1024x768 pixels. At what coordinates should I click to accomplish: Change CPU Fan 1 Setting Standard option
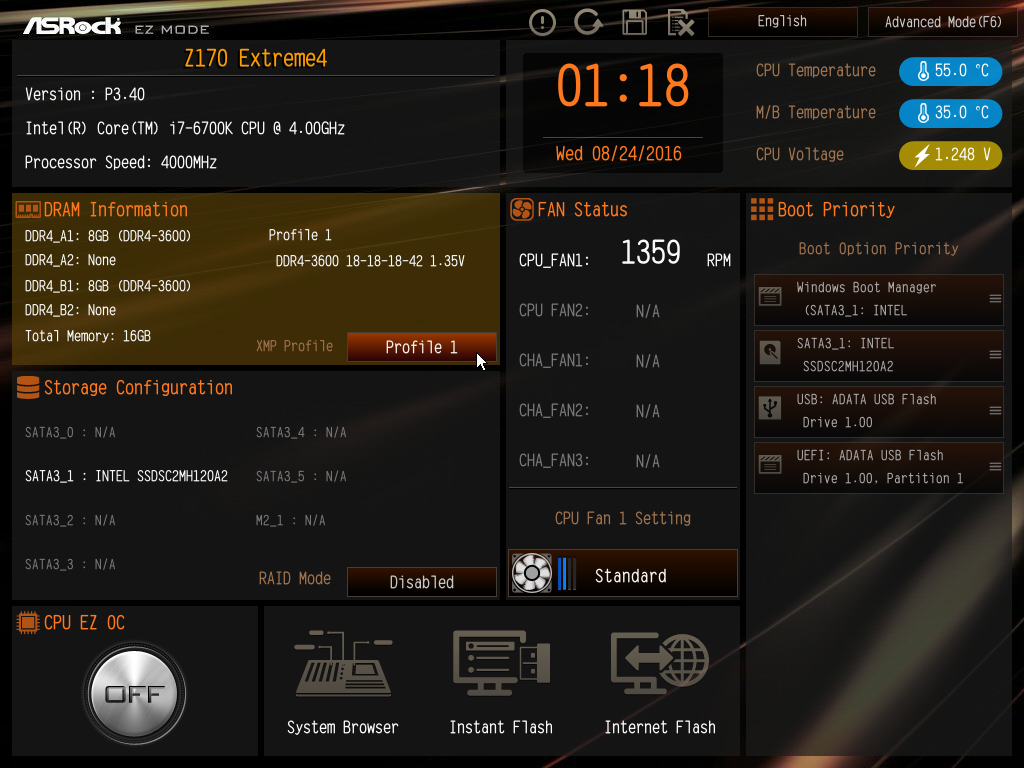[x=623, y=574]
